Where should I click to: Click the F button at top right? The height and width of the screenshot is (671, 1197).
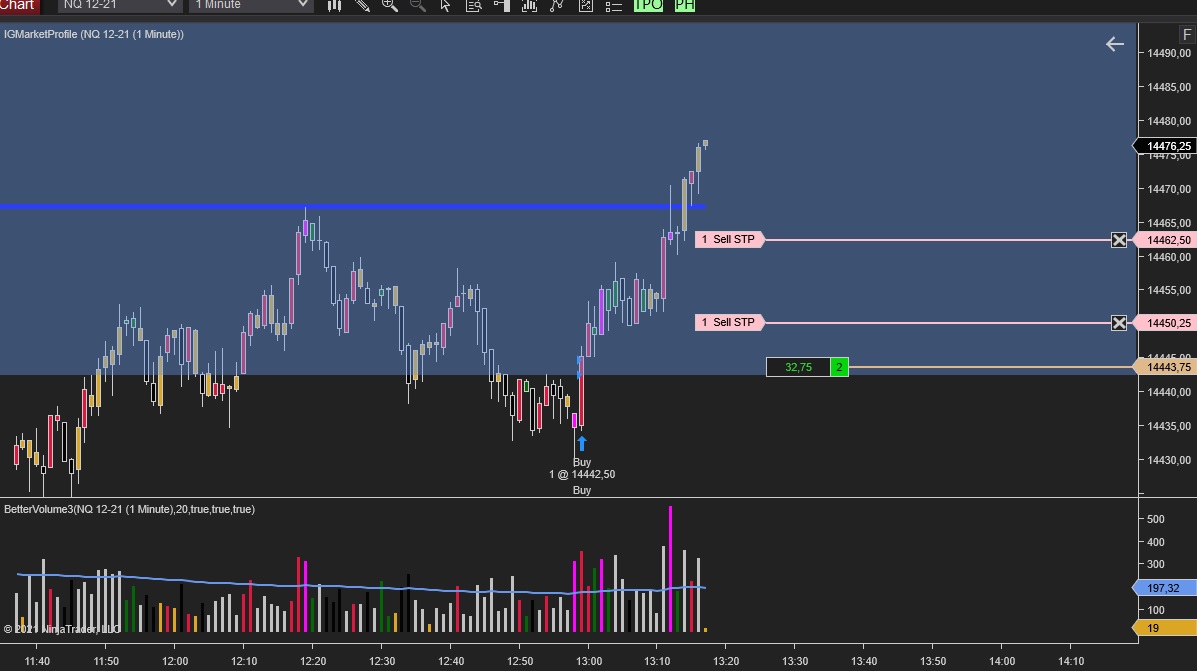(x=1186, y=34)
